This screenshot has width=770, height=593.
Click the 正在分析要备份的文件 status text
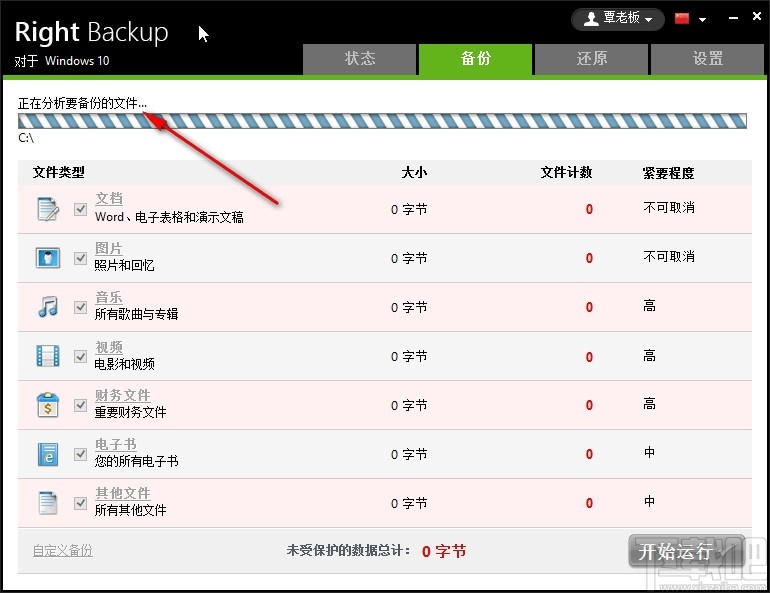[82, 103]
